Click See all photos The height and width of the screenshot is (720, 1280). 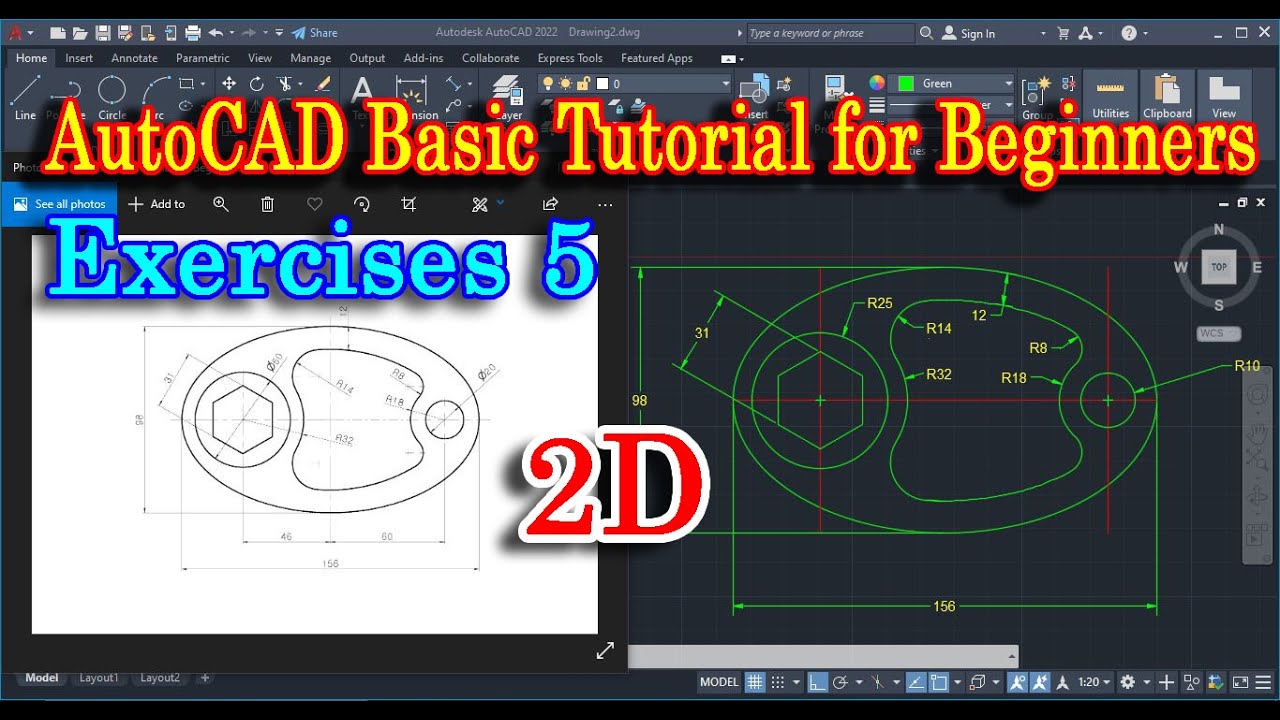click(59, 204)
